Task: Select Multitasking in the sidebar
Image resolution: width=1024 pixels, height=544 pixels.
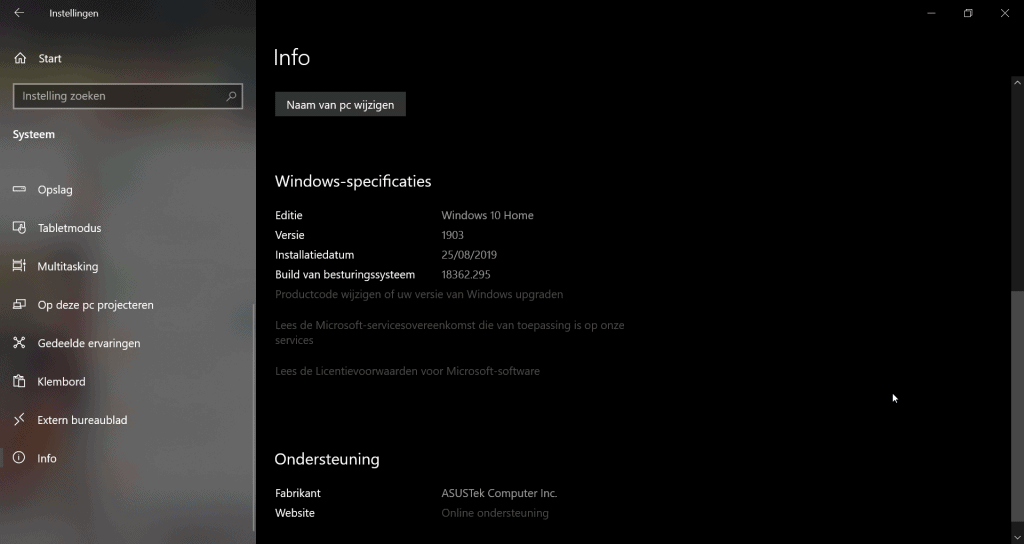Action: [x=127, y=266]
